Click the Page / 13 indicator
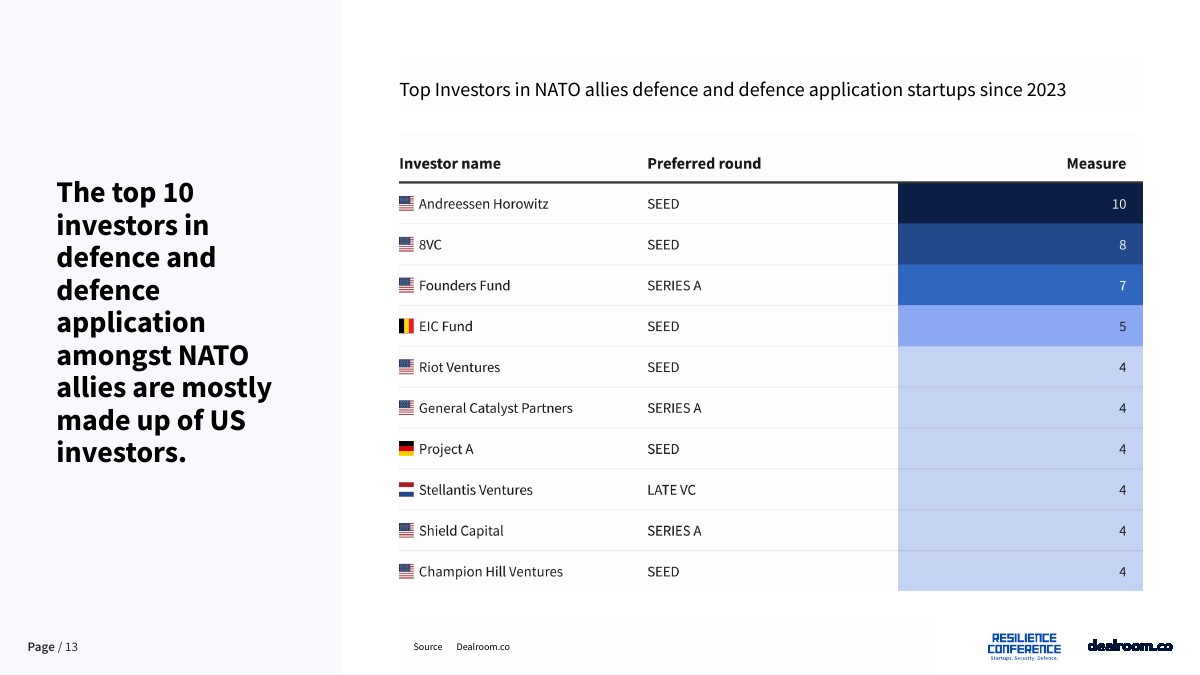The width and height of the screenshot is (1200, 675). coord(53,647)
